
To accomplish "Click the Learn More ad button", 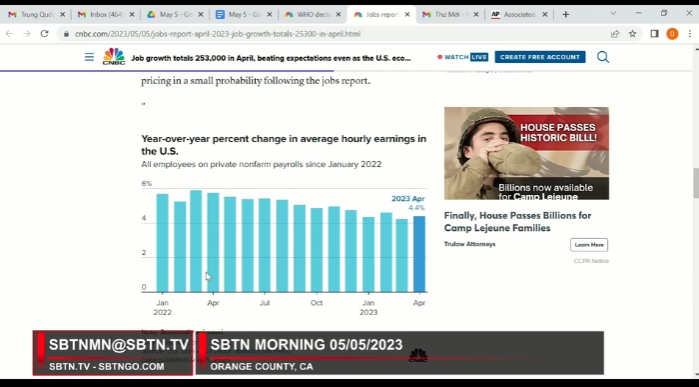I will (x=589, y=245).
